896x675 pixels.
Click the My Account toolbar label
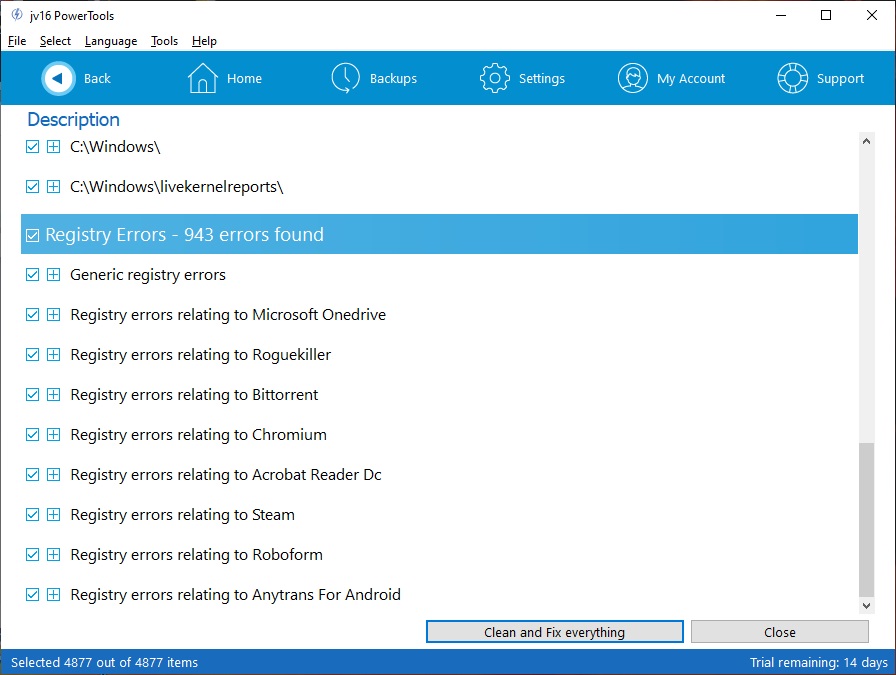coord(691,78)
